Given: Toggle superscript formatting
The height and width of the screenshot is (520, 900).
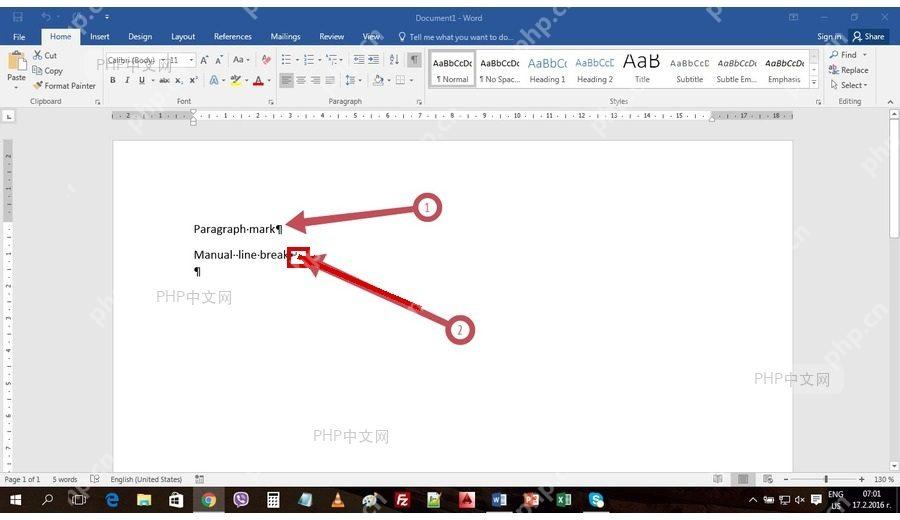Looking at the screenshot, I should (x=193, y=80).
